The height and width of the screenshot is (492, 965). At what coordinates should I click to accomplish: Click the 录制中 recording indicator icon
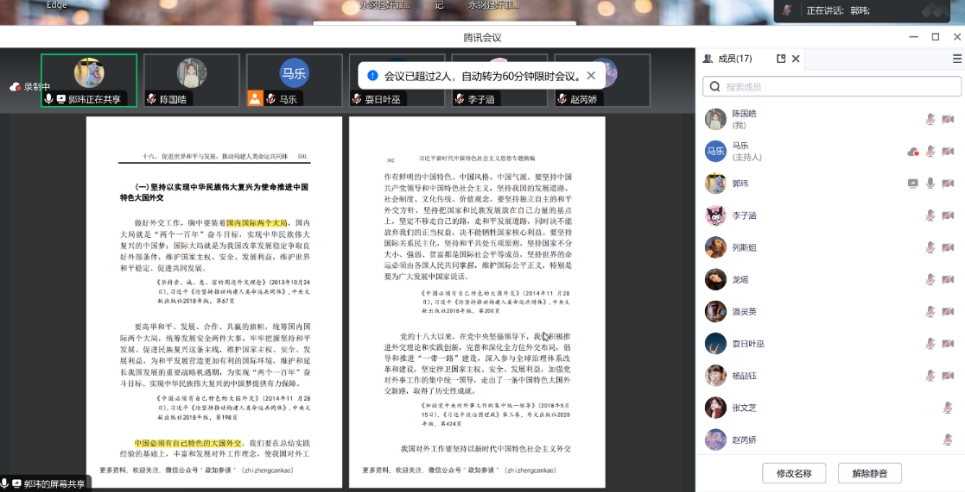15,87
